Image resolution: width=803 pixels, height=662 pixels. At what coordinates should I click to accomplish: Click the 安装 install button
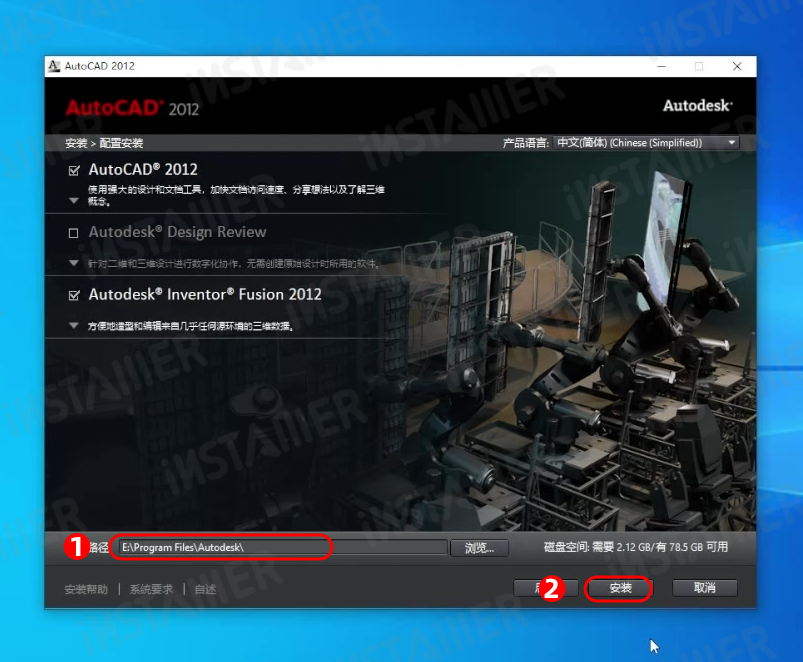click(620, 588)
